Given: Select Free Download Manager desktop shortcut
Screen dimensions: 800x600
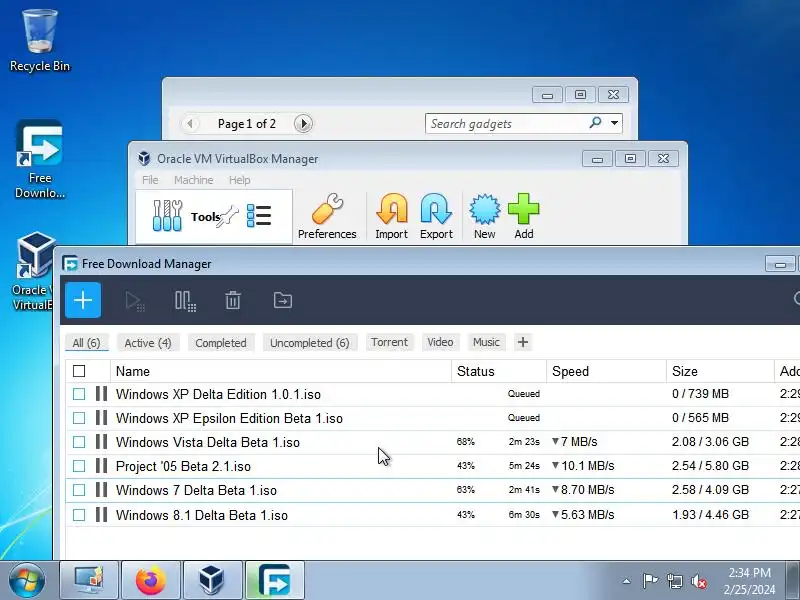Looking at the screenshot, I should pyautogui.click(x=40, y=159).
